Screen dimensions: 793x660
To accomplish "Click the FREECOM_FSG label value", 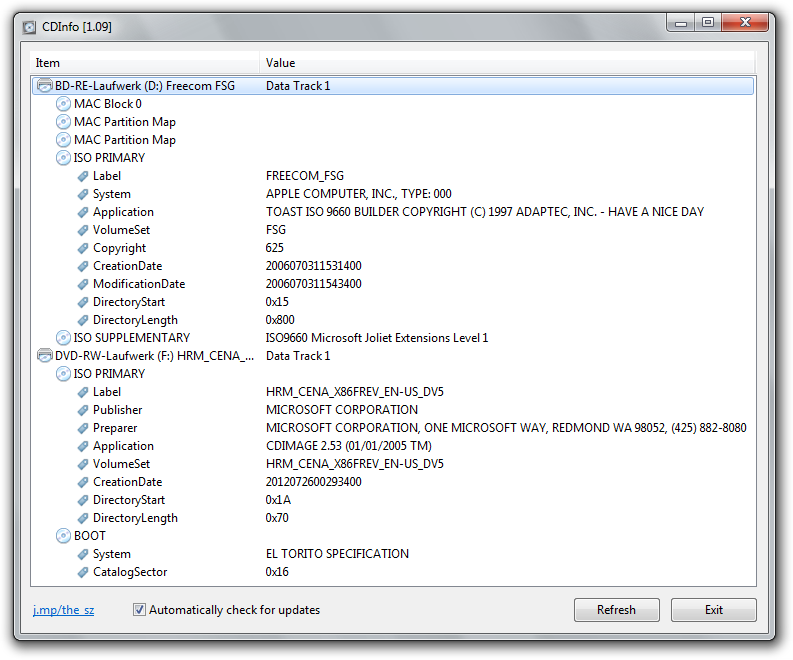I will click(304, 176).
